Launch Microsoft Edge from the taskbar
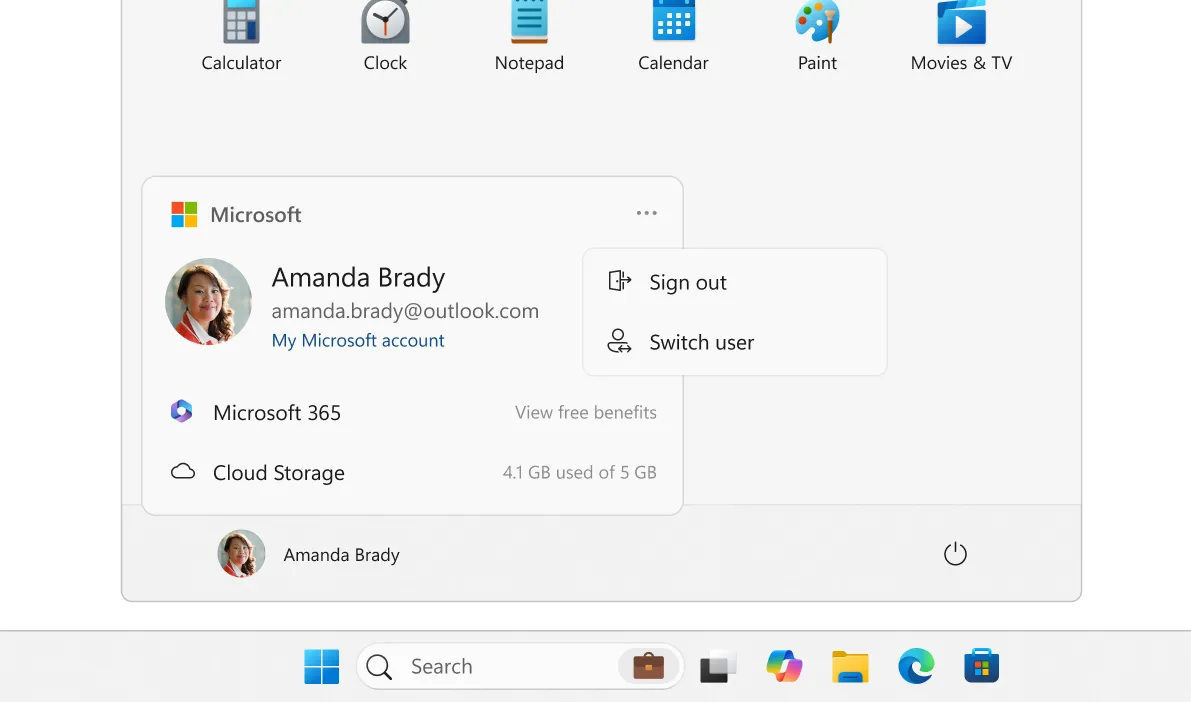 [916, 666]
